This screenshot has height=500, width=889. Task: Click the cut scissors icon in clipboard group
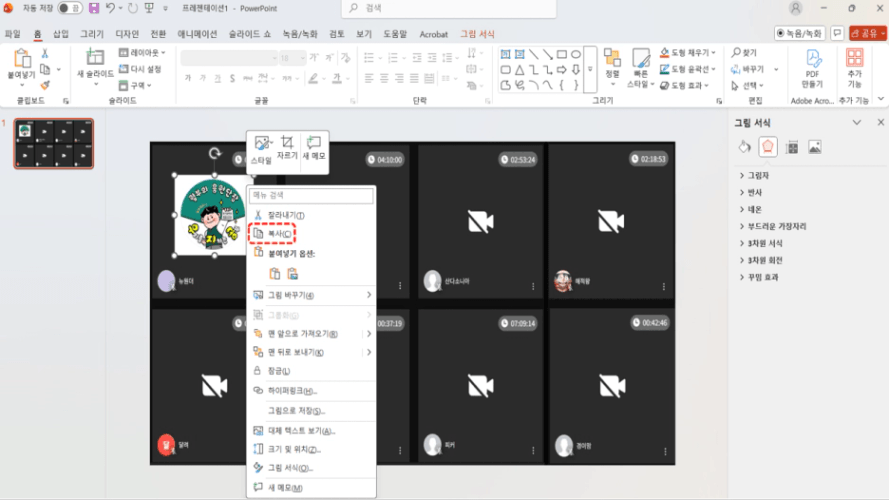point(45,53)
